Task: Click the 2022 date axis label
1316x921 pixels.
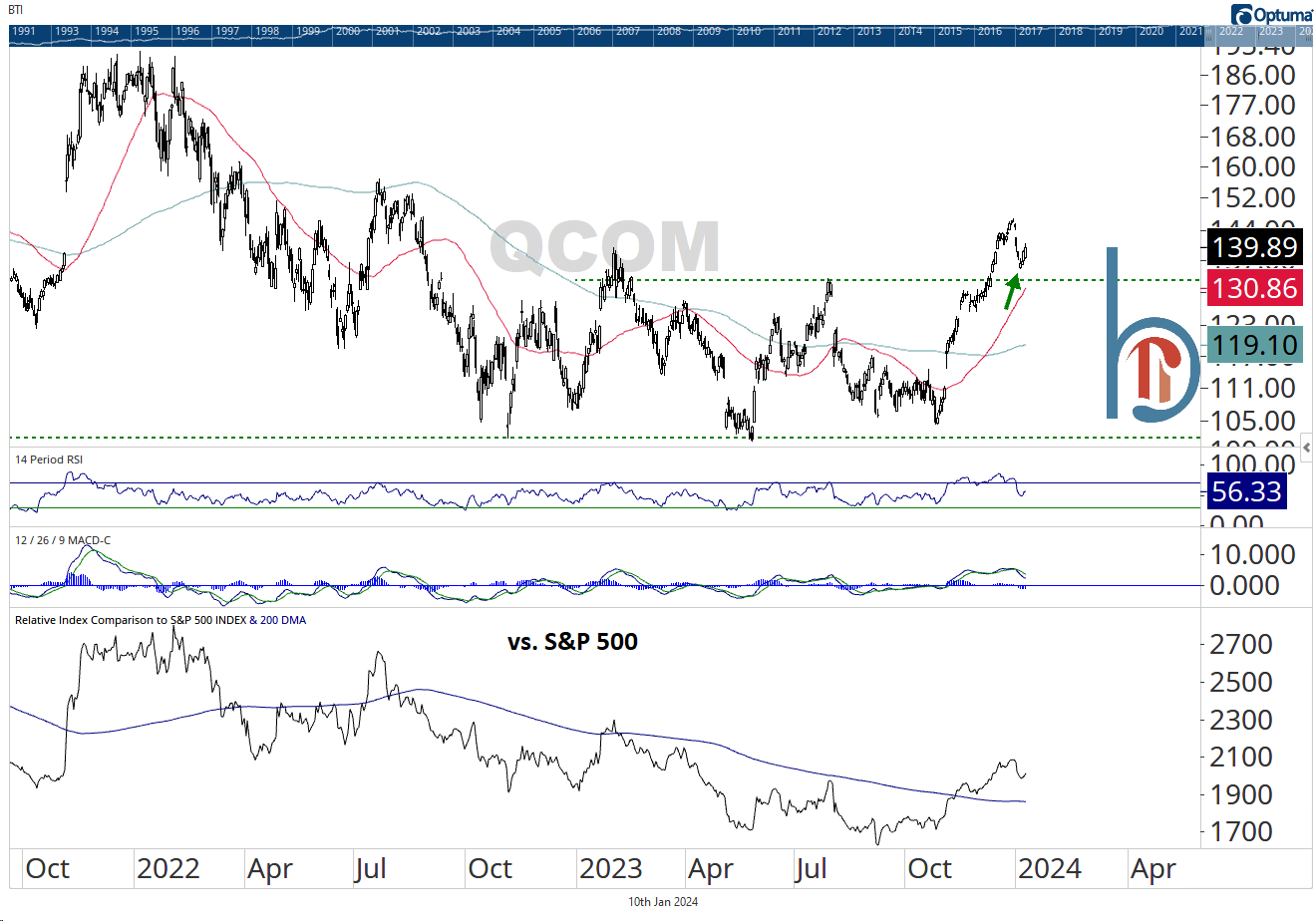Action: pos(168,869)
